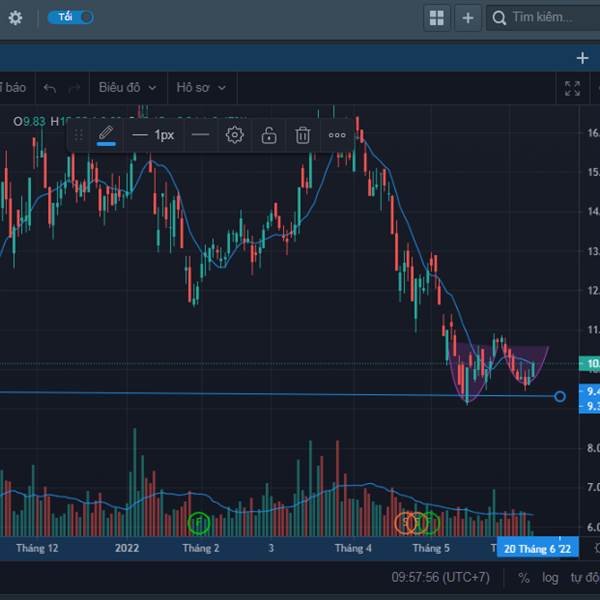The image size is (600, 600).
Task: Click the plus button beside the search box
Action: [x=467, y=18]
